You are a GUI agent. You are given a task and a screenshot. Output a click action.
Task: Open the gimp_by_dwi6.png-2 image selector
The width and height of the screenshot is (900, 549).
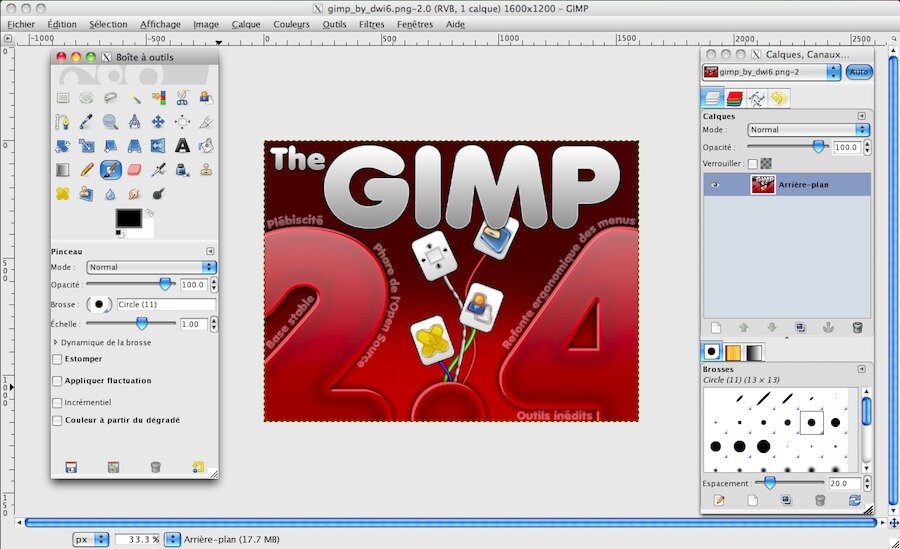(x=771, y=72)
